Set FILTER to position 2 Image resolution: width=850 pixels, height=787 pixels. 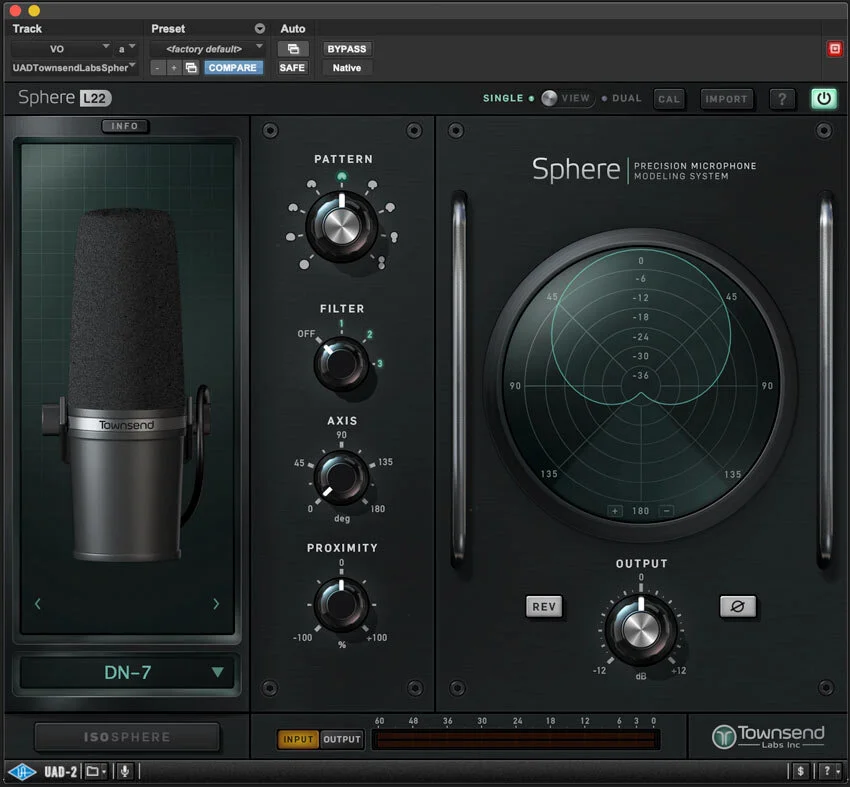[x=370, y=334]
